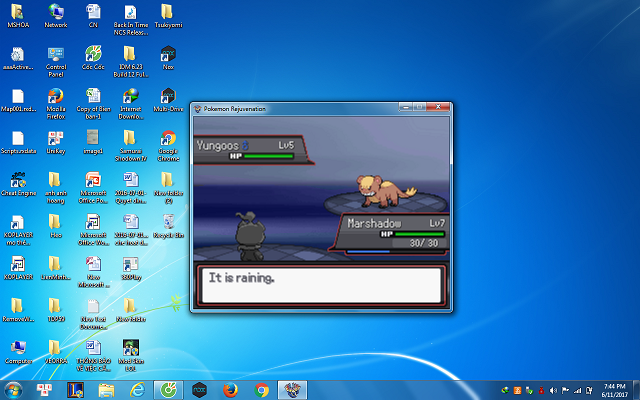Open the Hoa folder

pos(56,227)
